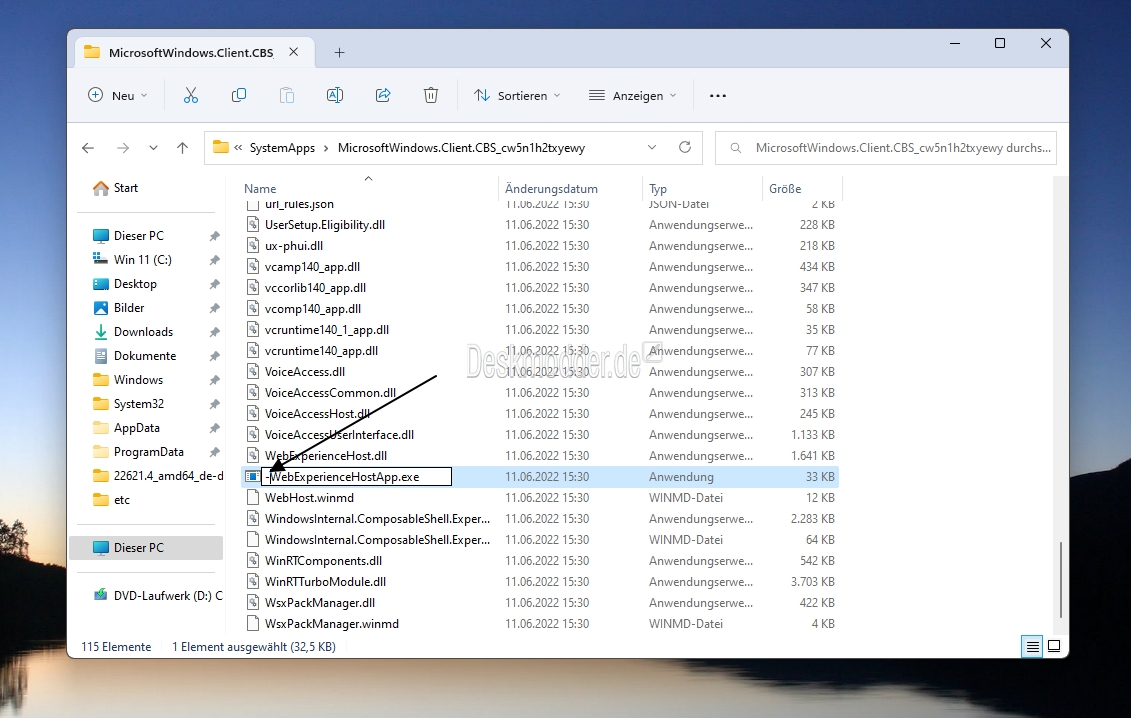Click the folder icon in address bar
Viewport: 1131px width, 718px height.
(x=221, y=147)
